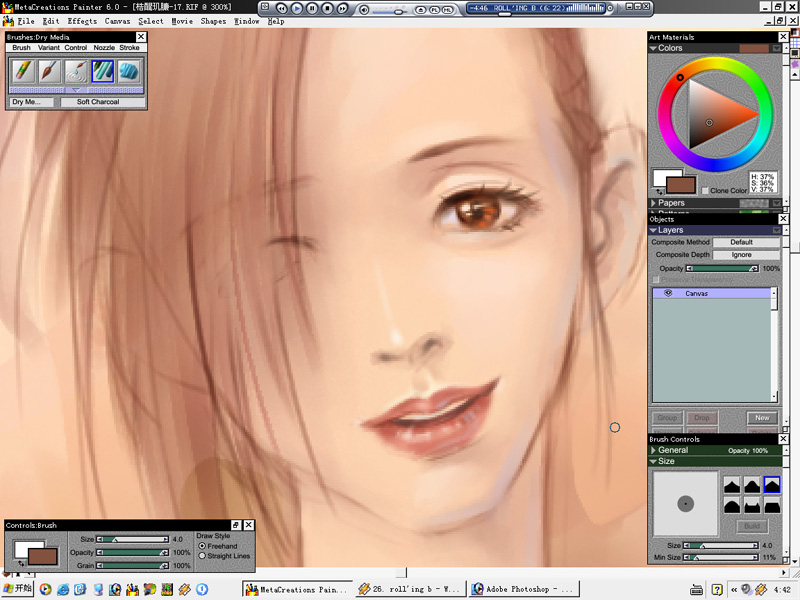Viewport: 800px width, 600px height.
Task: Pause the media player
Action: (312, 8)
